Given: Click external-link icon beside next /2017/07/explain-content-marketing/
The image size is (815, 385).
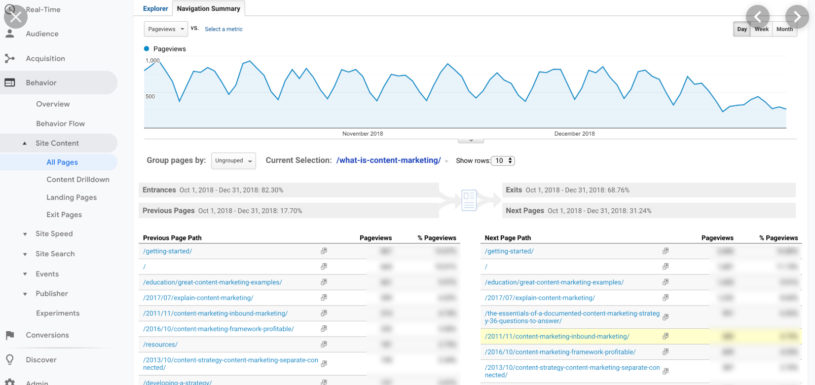Looking at the screenshot, I should [665, 298].
